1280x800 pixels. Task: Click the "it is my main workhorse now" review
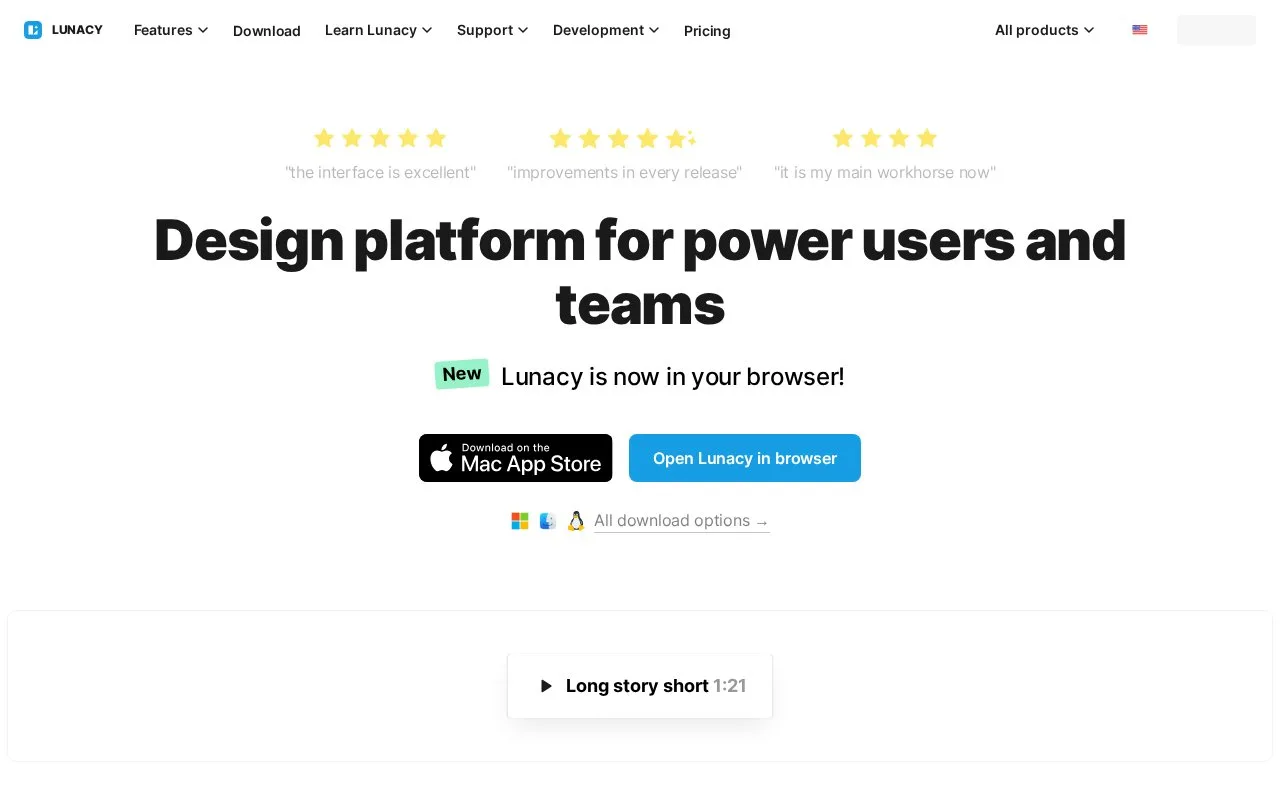tap(885, 172)
